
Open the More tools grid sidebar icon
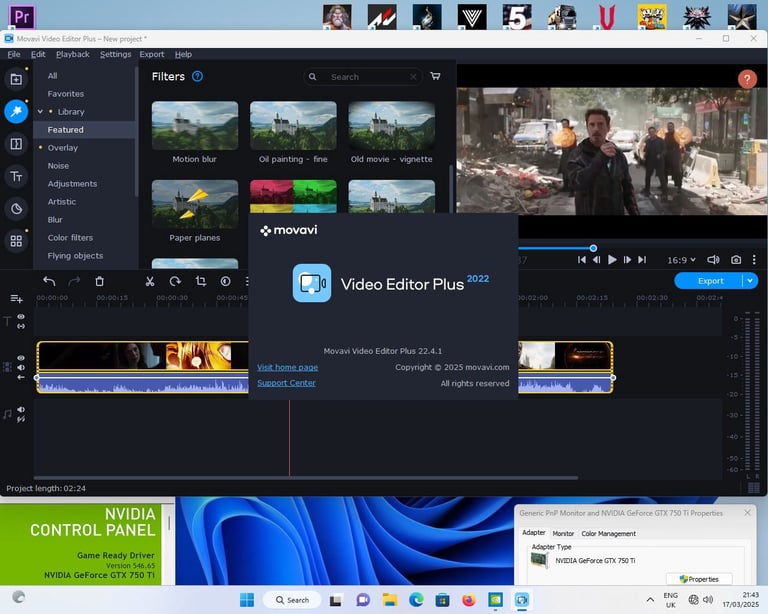pyautogui.click(x=16, y=241)
